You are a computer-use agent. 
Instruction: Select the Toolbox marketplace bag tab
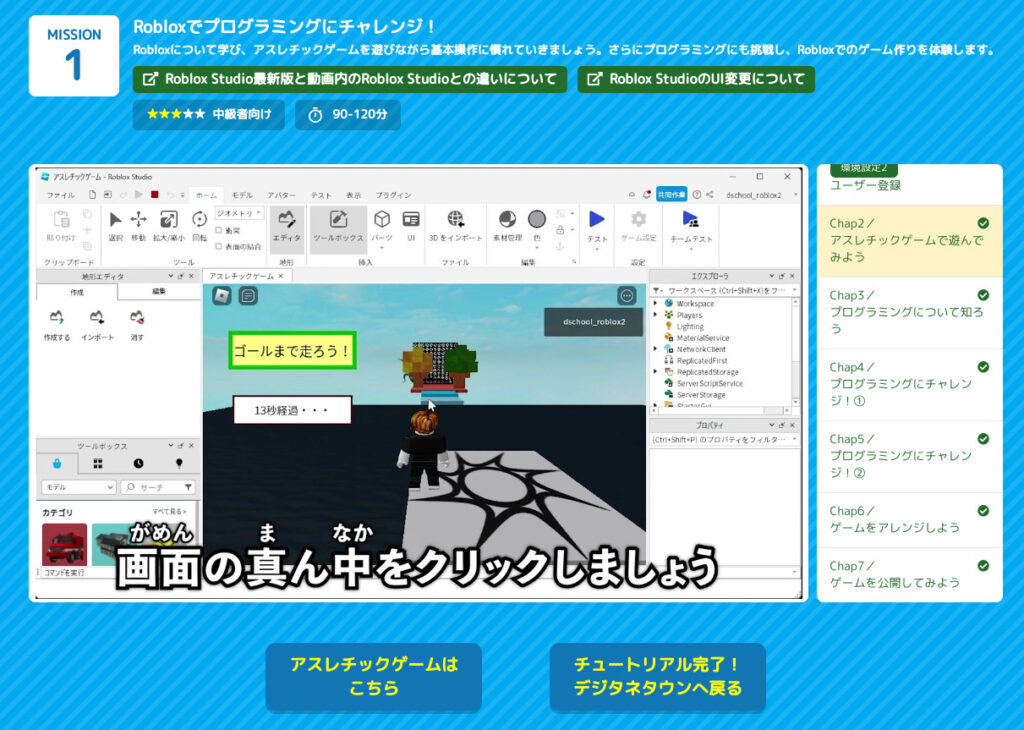[x=57, y=464]
